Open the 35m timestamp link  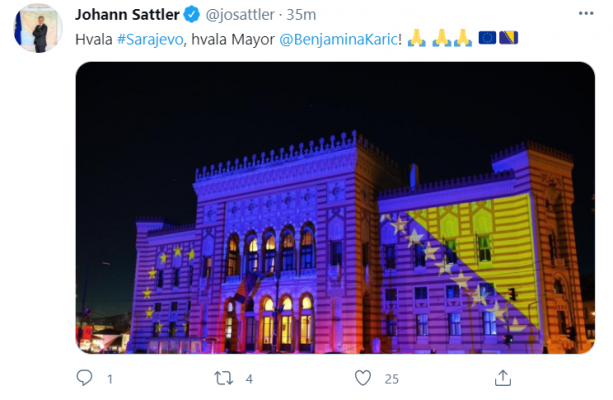[x=301, y=15]
